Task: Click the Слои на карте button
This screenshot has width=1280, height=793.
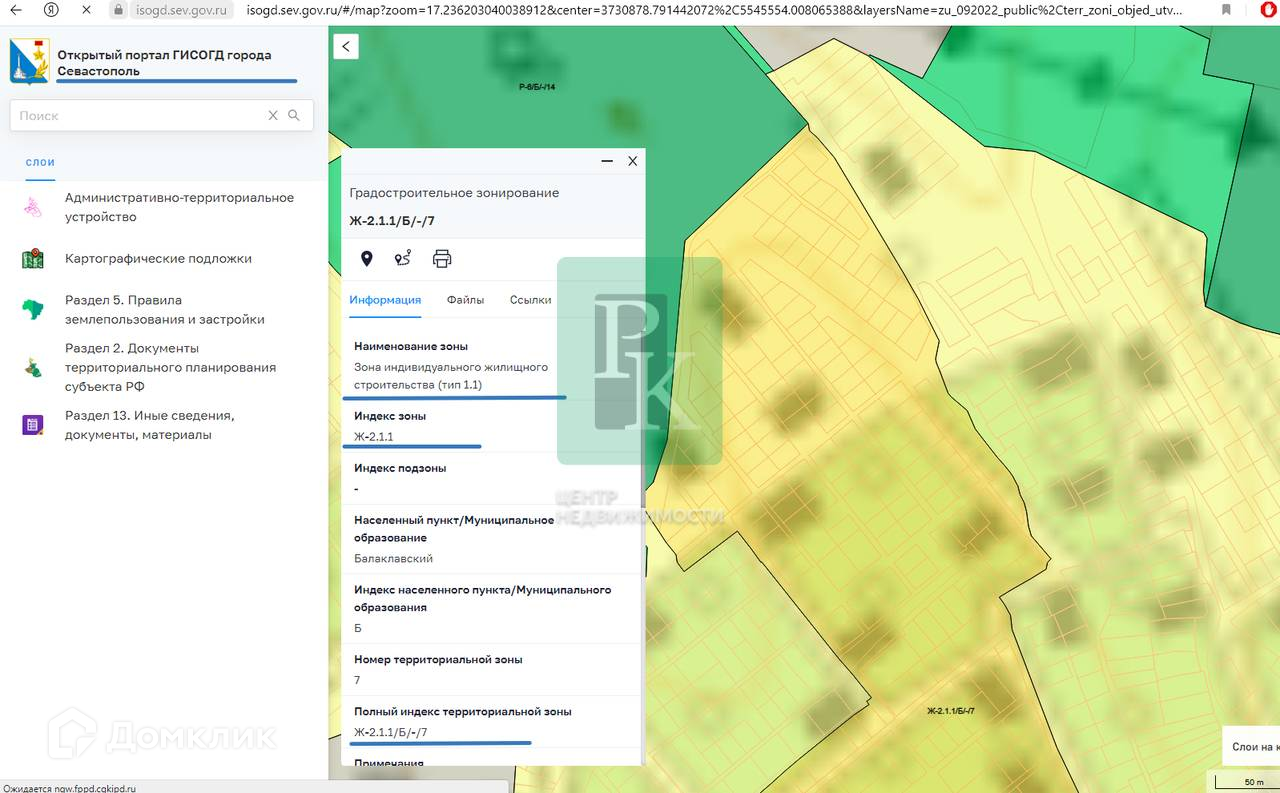Action: pyautogui.click(x=1256, y=747)
